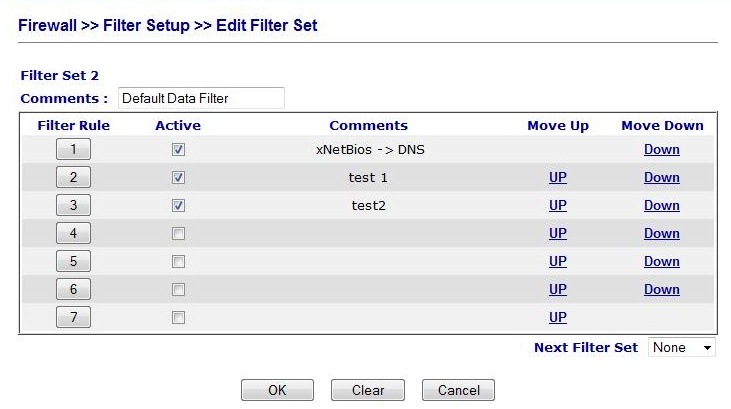Open filter rule 4 button
Image resolution: width=731 pixels, height=409 pixels.
coord(73,234)
